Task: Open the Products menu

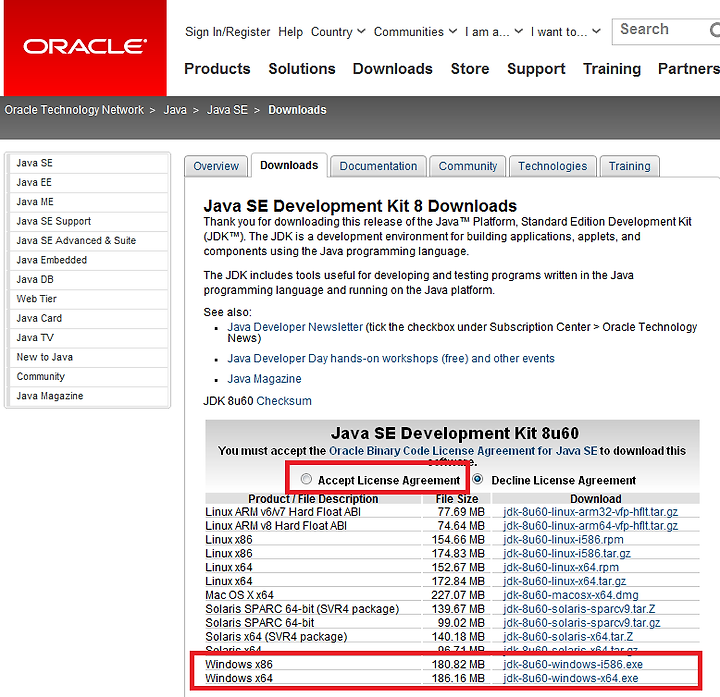Action: pyautogui.click(x=217, y=69)
